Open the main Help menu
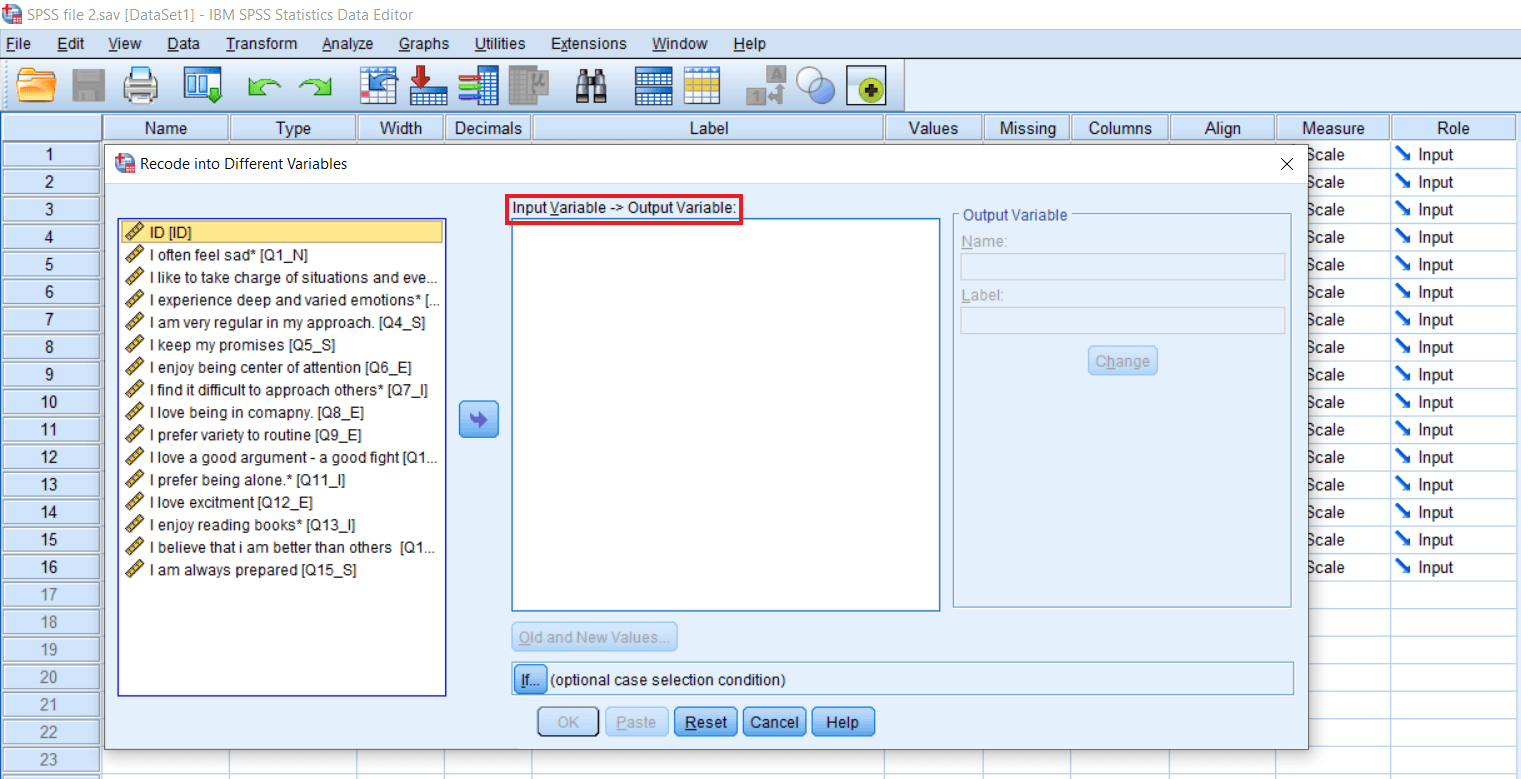Screen dimensions: 1521x779 [x=749, y=44]
